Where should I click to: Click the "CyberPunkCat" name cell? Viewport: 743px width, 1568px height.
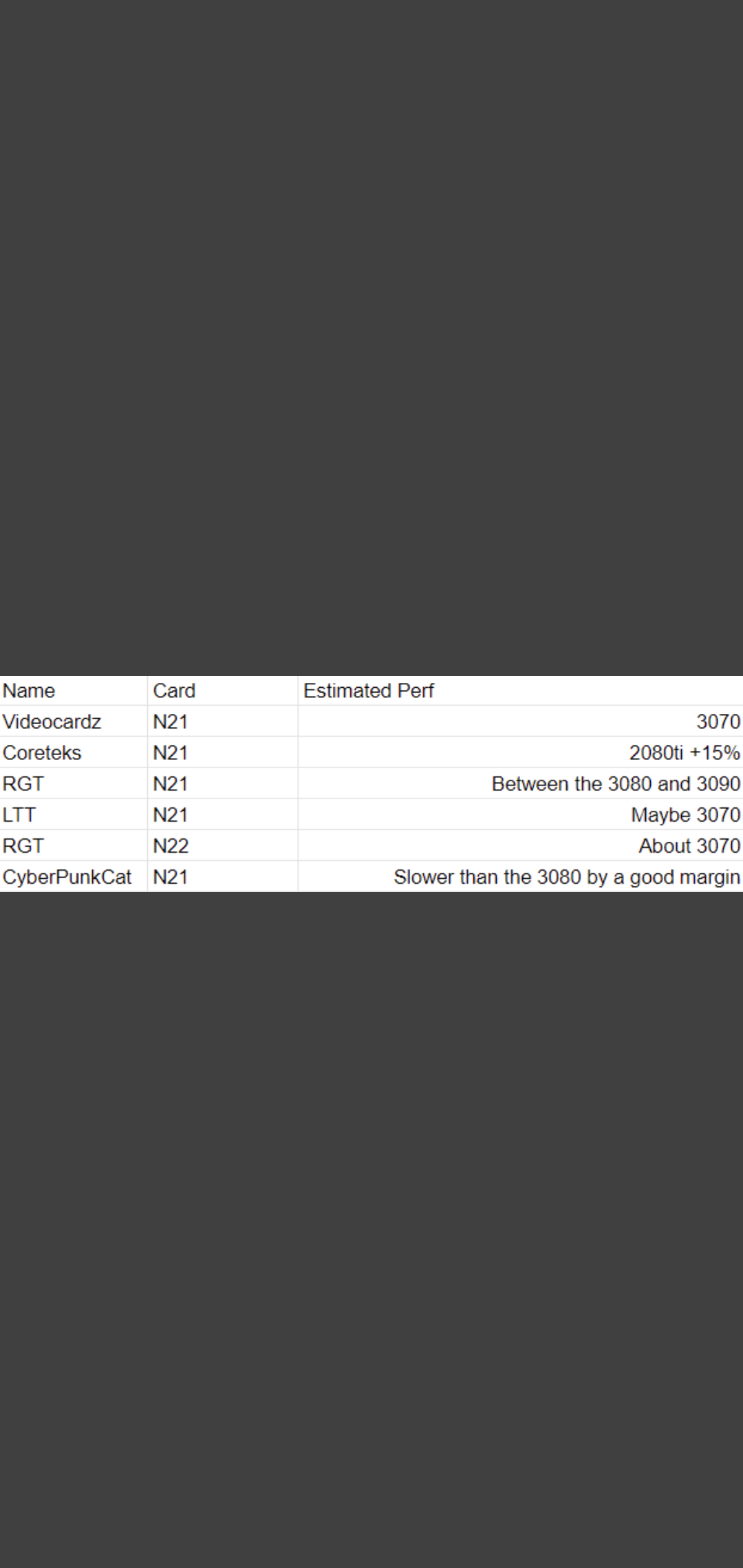[x=67, y=877]
